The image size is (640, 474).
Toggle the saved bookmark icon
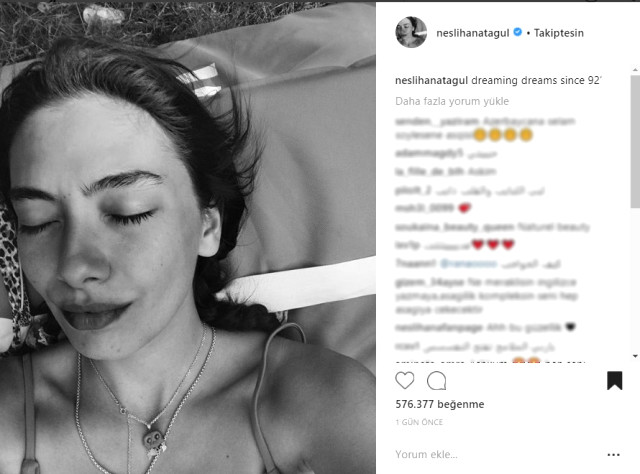coord(614,381)
